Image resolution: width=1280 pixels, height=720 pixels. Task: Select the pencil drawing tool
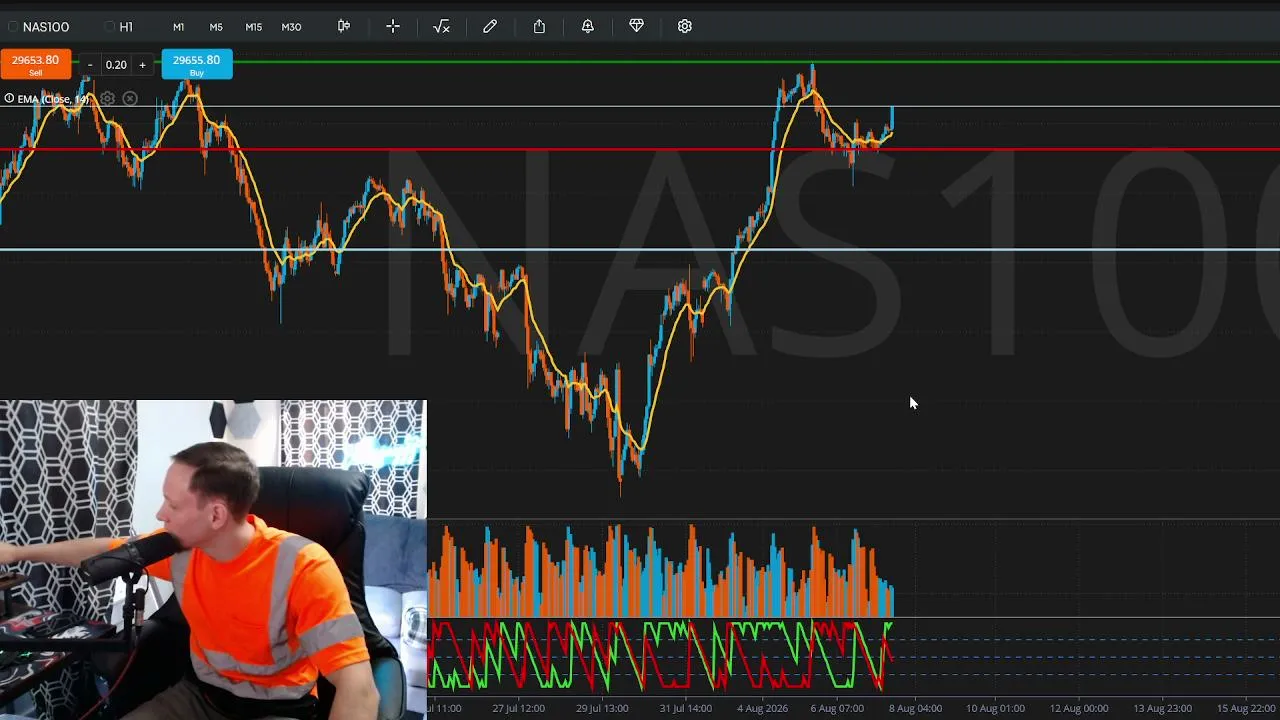coord(490,26)
